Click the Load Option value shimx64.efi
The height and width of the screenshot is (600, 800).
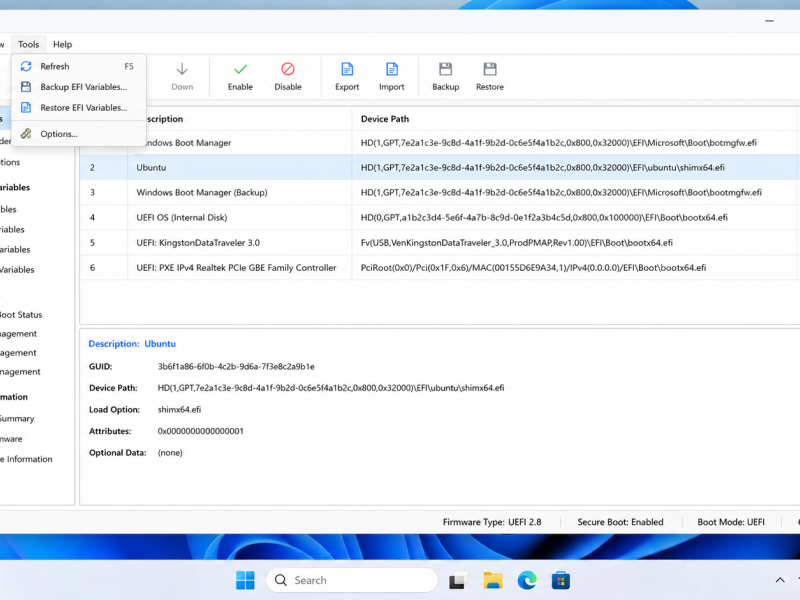pos(179,409)
